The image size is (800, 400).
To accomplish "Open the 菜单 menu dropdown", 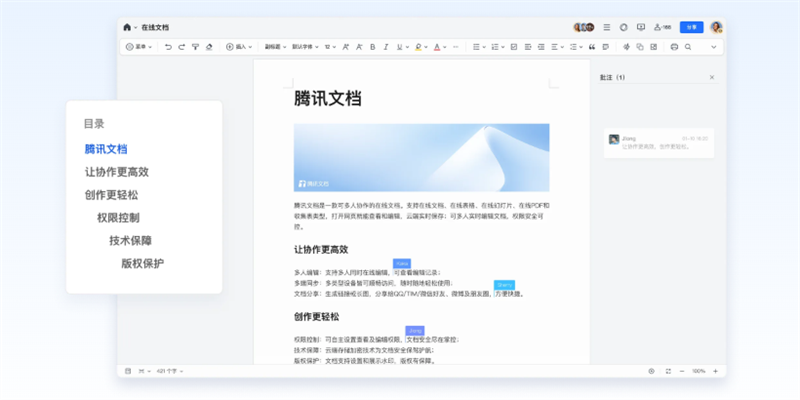I will coord(139,47).
